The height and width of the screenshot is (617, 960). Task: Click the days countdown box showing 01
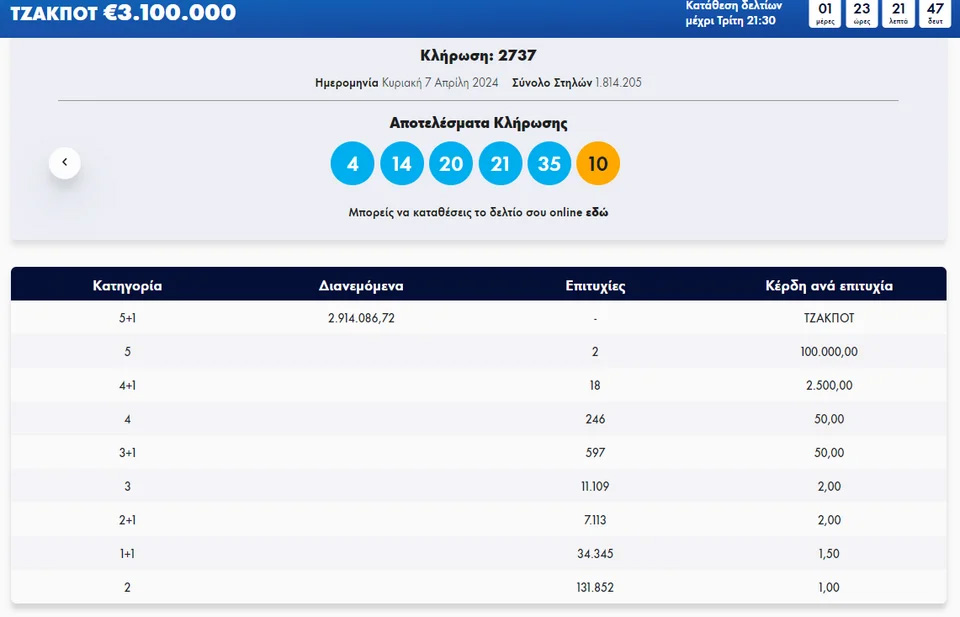point(825,13)
